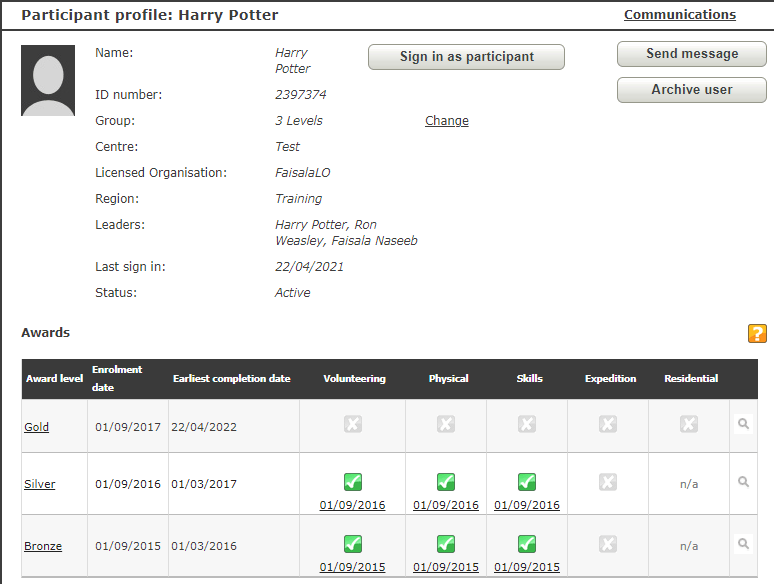Click the Gold Volunteering grey cross icon
This screenshot has width=774, height=584.
click(x=353, y=424)
